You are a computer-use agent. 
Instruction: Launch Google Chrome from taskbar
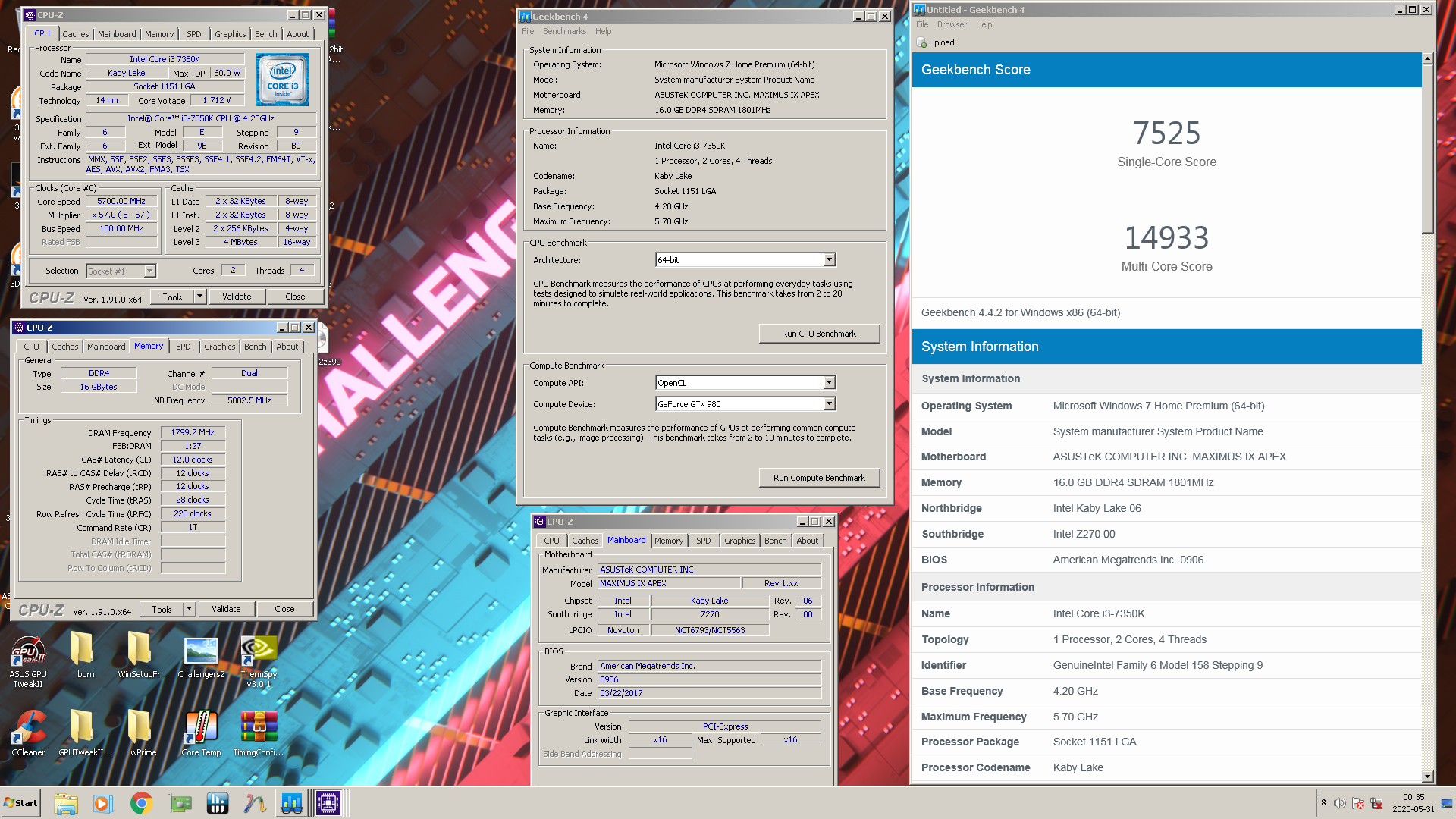click(x=141, y=803)
